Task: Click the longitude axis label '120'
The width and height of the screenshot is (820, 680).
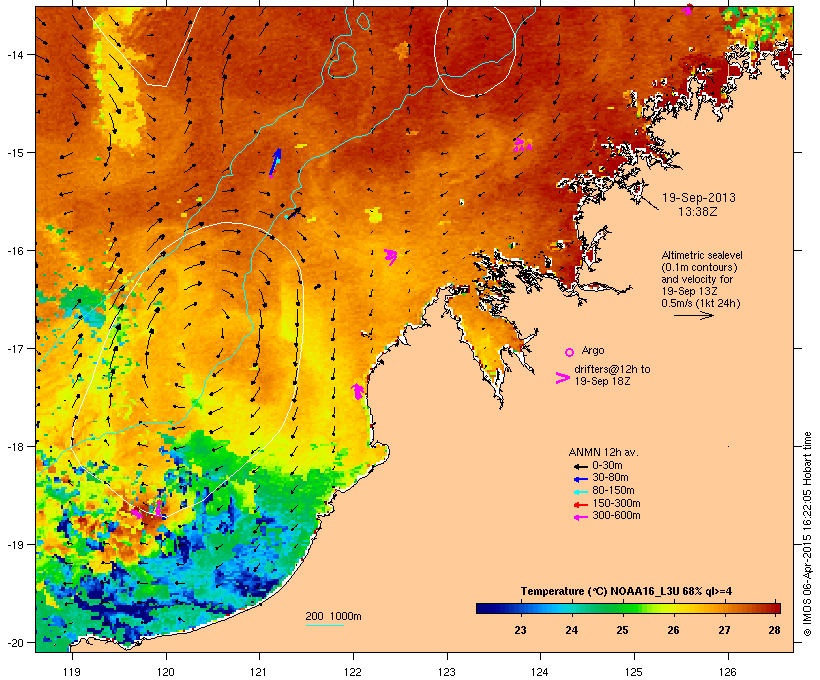Action: tap(166, 672)
